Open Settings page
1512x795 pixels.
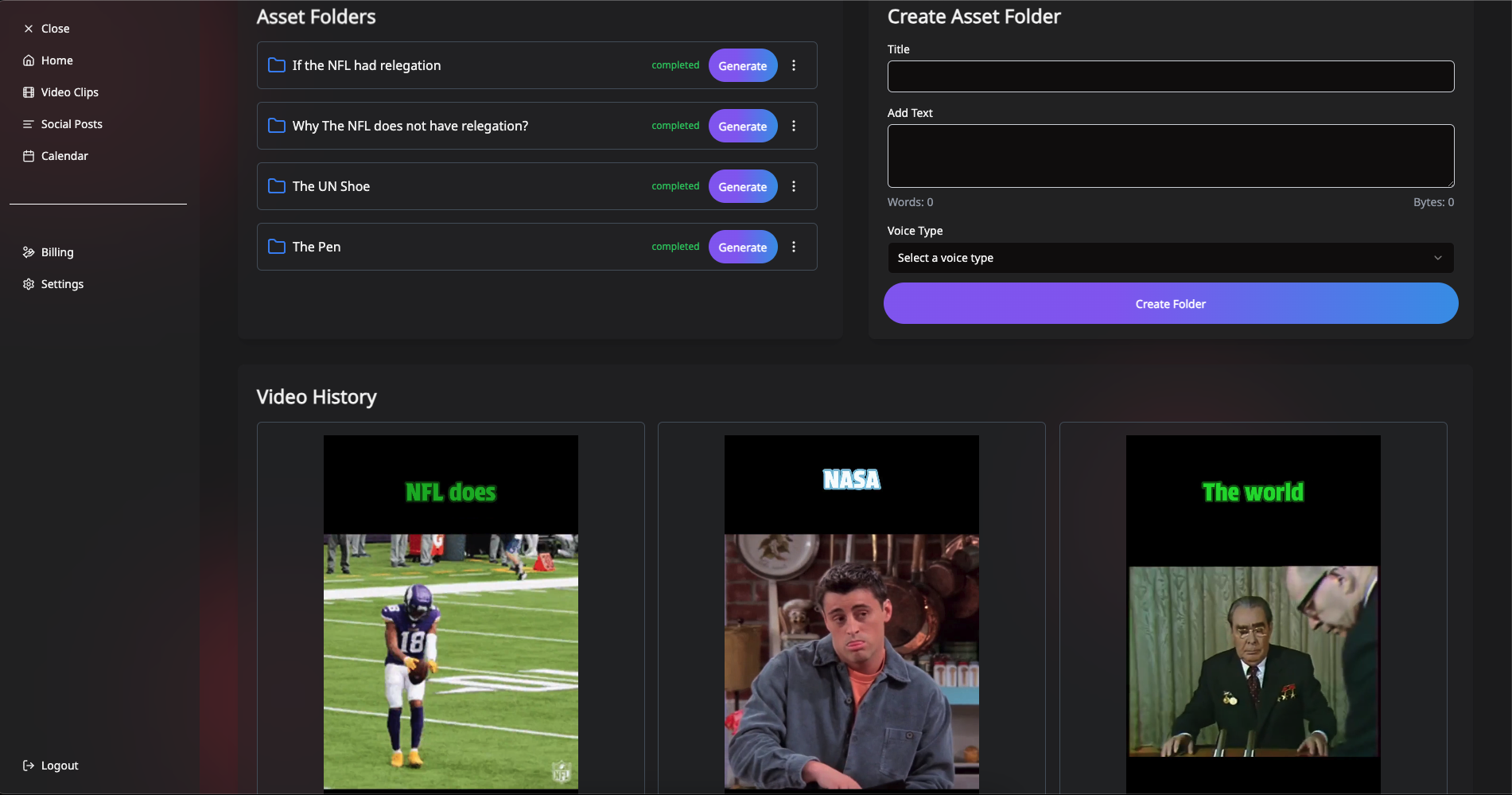(62, 284)
